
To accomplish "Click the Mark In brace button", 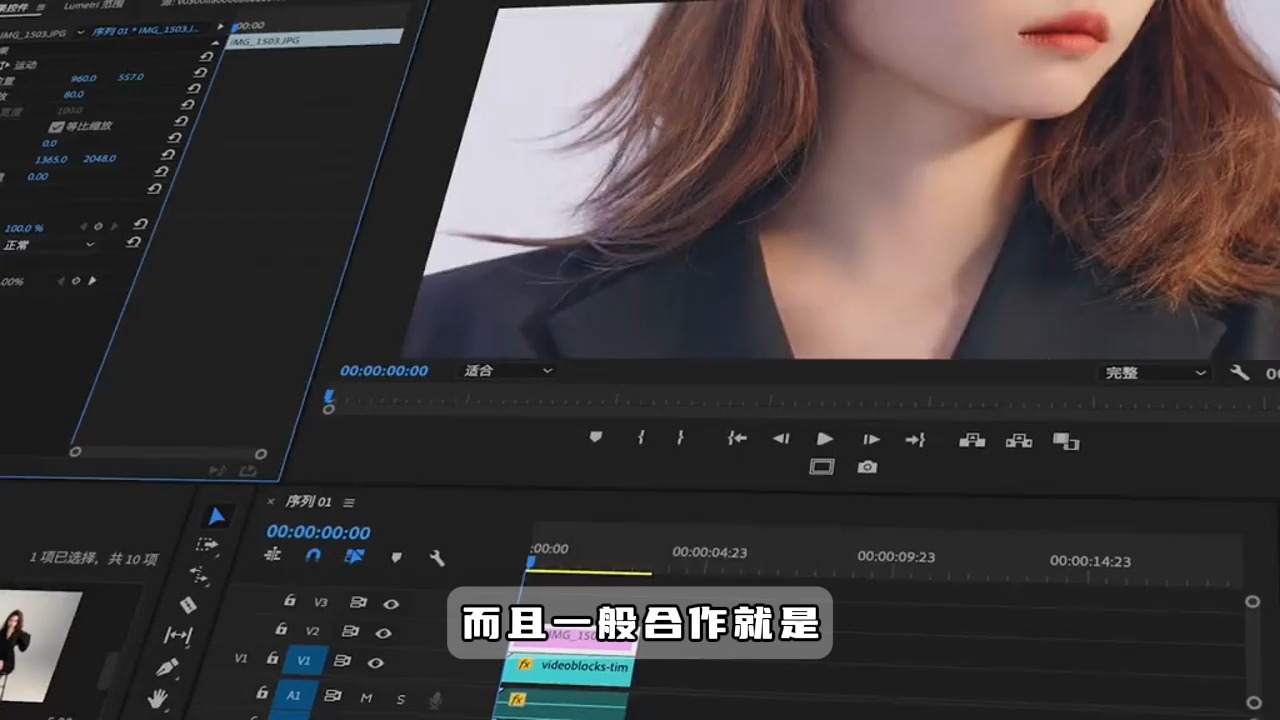I will pyautogui.click(x=641, y=437).
